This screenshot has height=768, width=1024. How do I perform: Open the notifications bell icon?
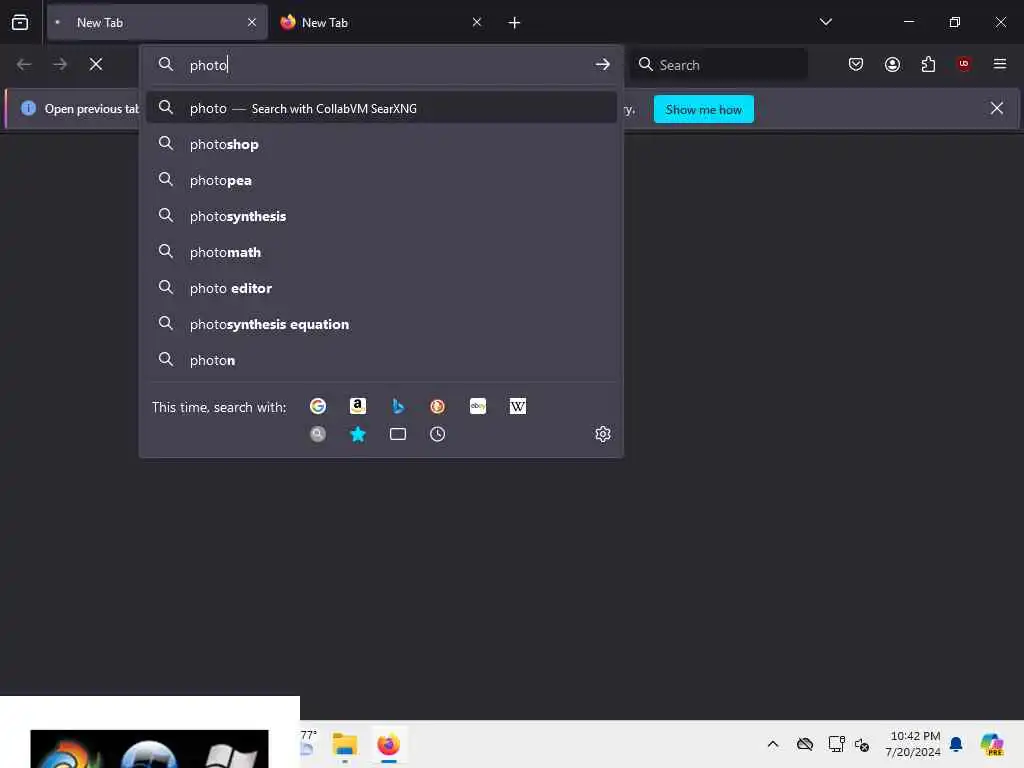[x=956, y=744]
